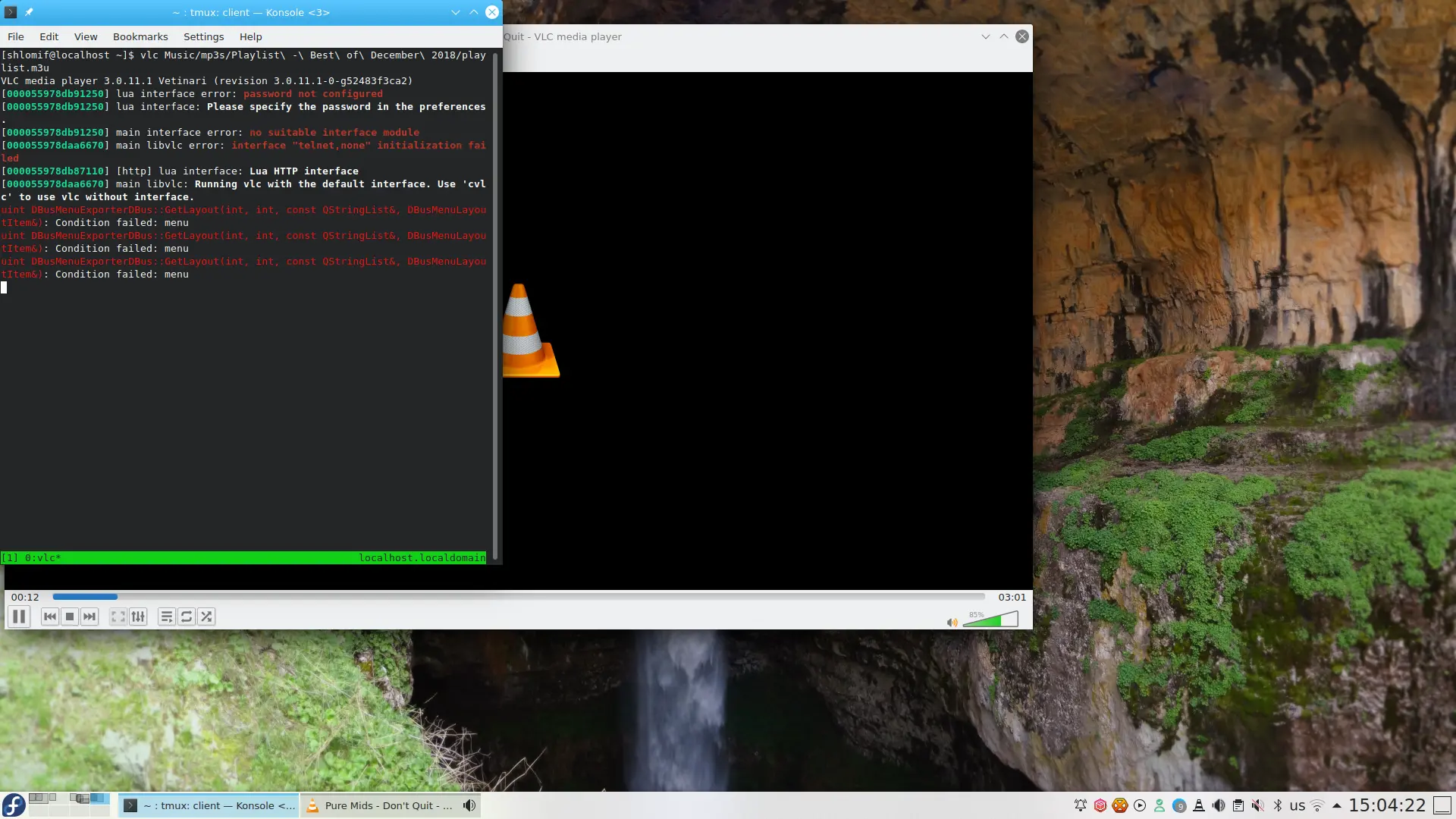Skip to previous track in VLC
Image resolution: width=1456 pixels, height=819 pixels.
coord(50,617)
